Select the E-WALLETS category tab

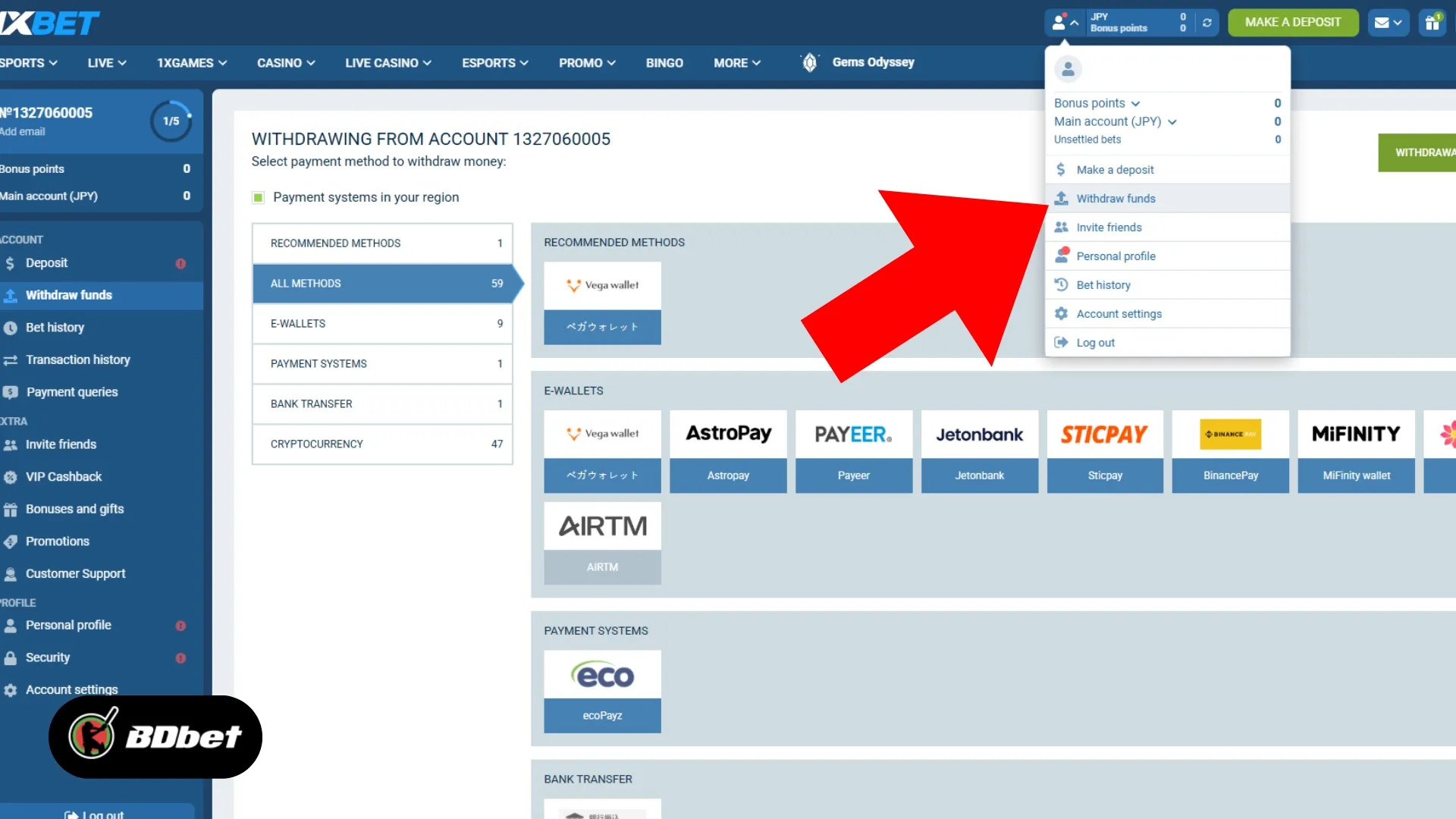tap(383, 324)
